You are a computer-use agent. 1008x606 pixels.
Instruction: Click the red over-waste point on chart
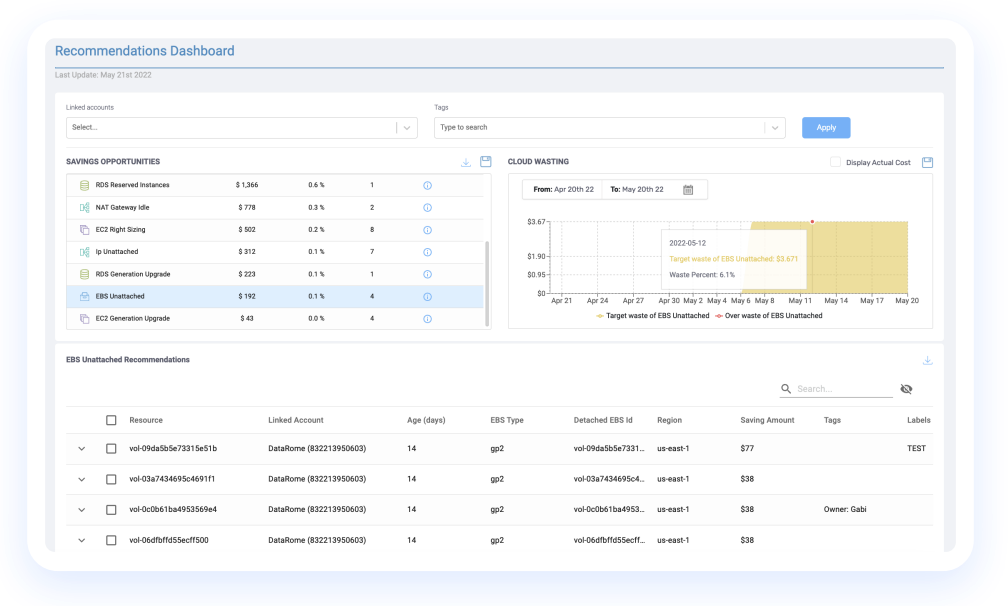(x=812, y=222)
